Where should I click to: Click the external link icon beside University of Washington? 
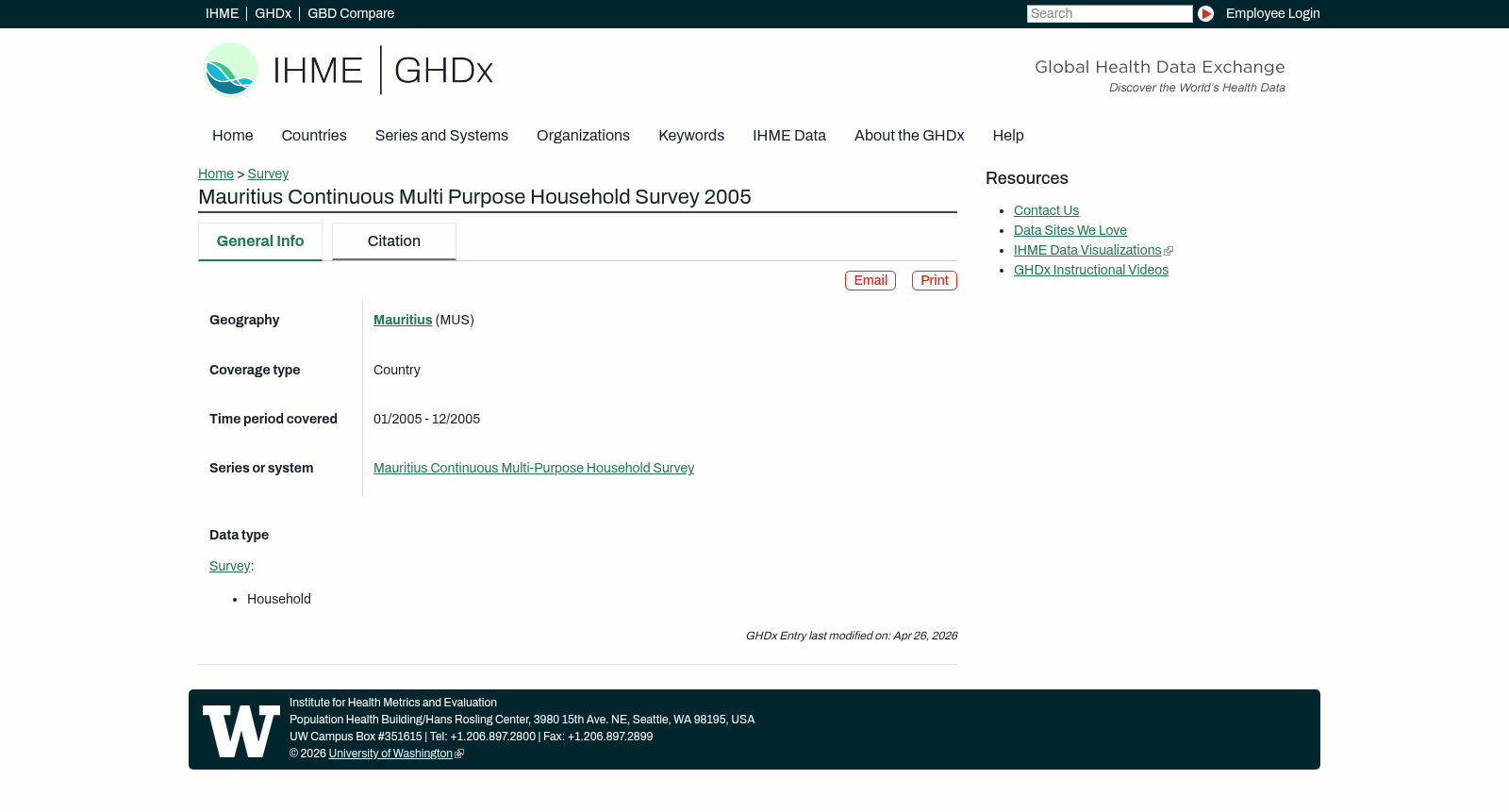point(459,754)
